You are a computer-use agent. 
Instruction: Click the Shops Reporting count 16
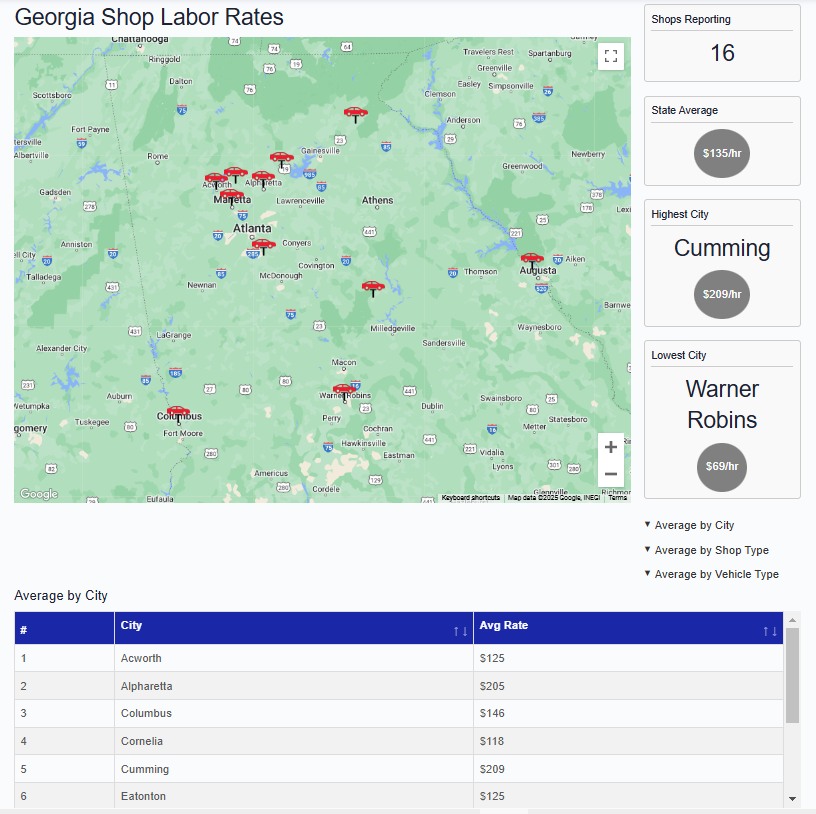pos(722,53)
